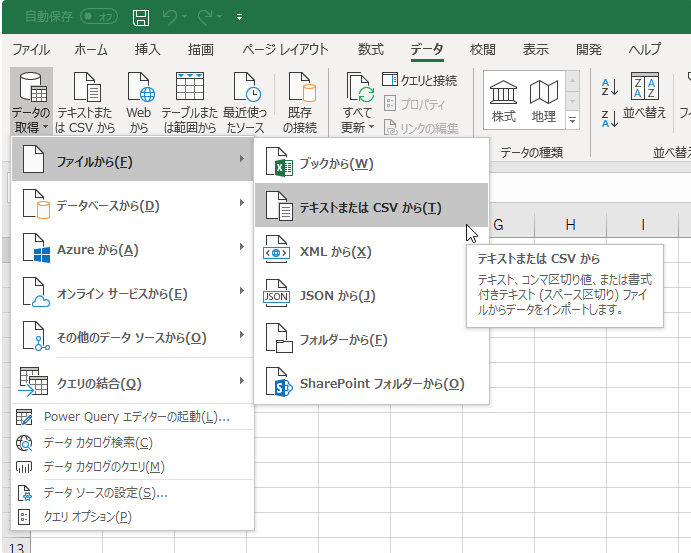Choose フォルダーから(F) in submenu
Viewport: 691px width, 553px height.
point(372,339)
